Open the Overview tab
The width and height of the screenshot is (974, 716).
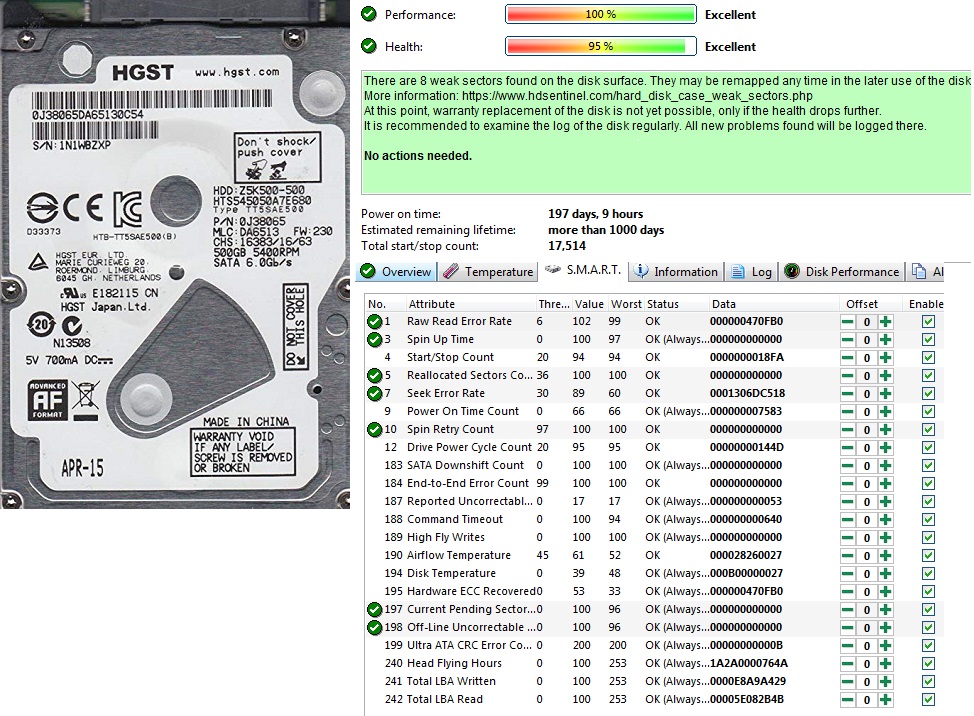[396, 271]
